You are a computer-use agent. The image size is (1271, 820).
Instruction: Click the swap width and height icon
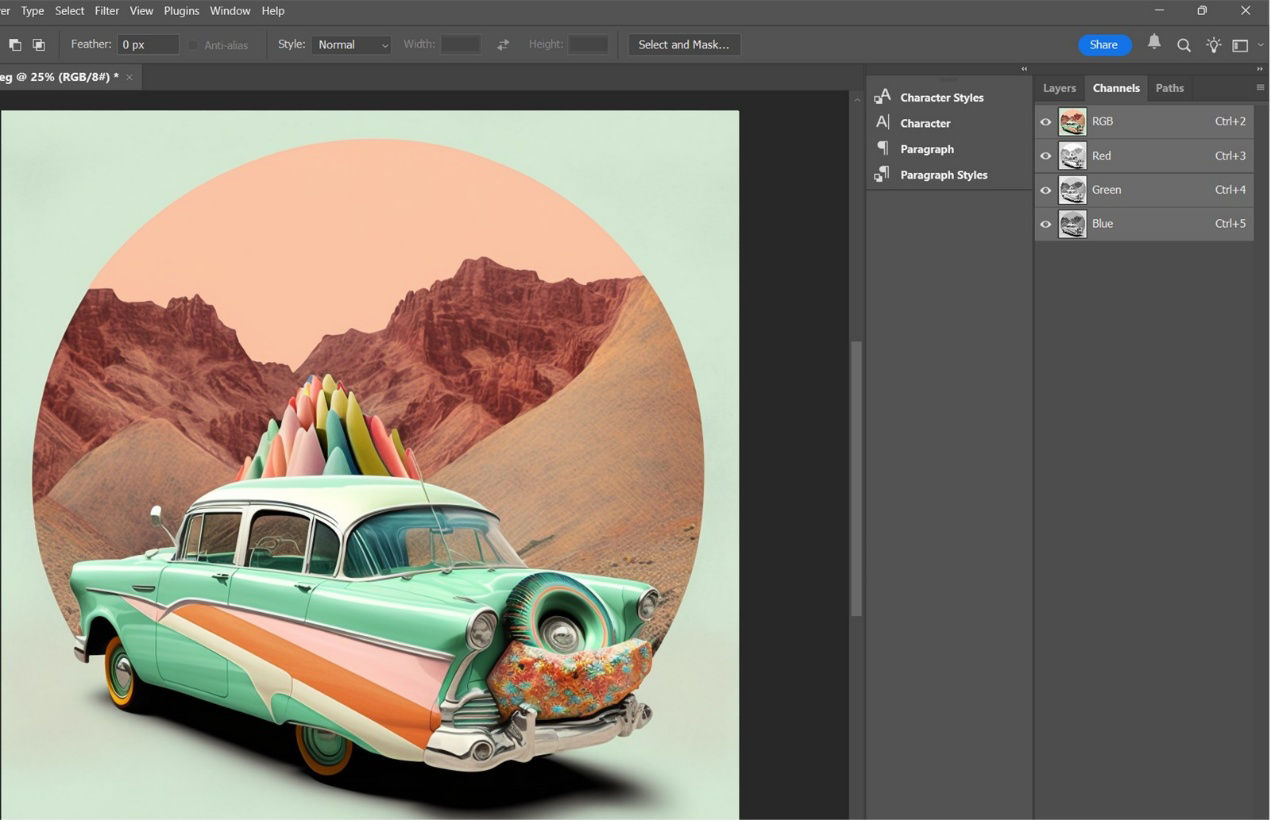click(503, 44)
